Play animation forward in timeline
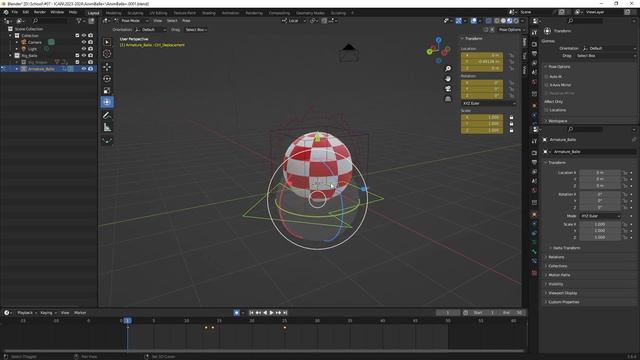Image resolution: width=640 pixels, height=360 pixels. coord(271,313)
